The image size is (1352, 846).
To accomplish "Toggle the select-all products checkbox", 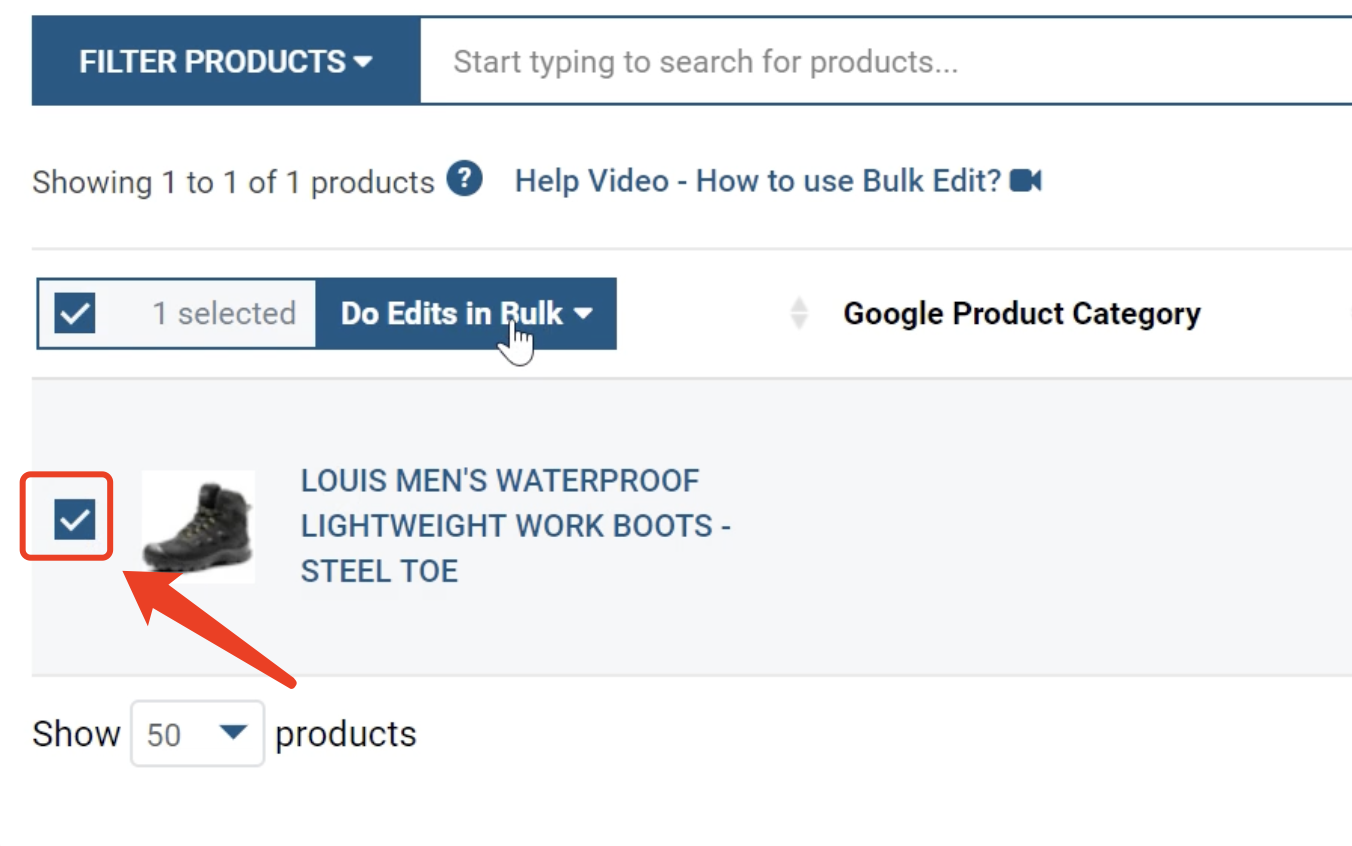I will 75,314.
